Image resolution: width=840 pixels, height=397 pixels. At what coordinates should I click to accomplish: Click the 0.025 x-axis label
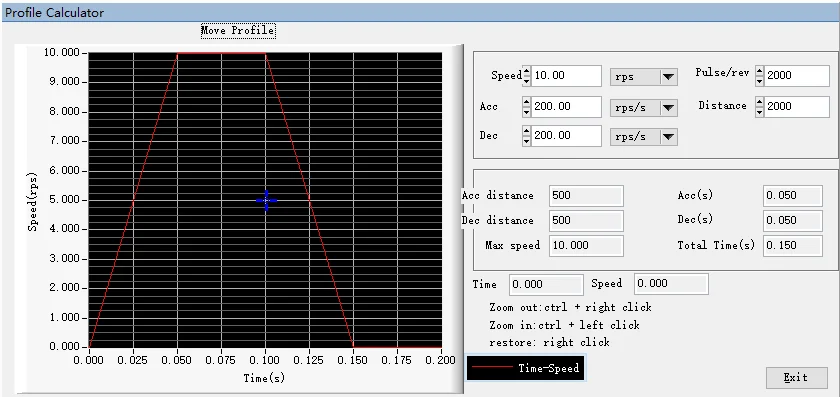tap(133, 360)
